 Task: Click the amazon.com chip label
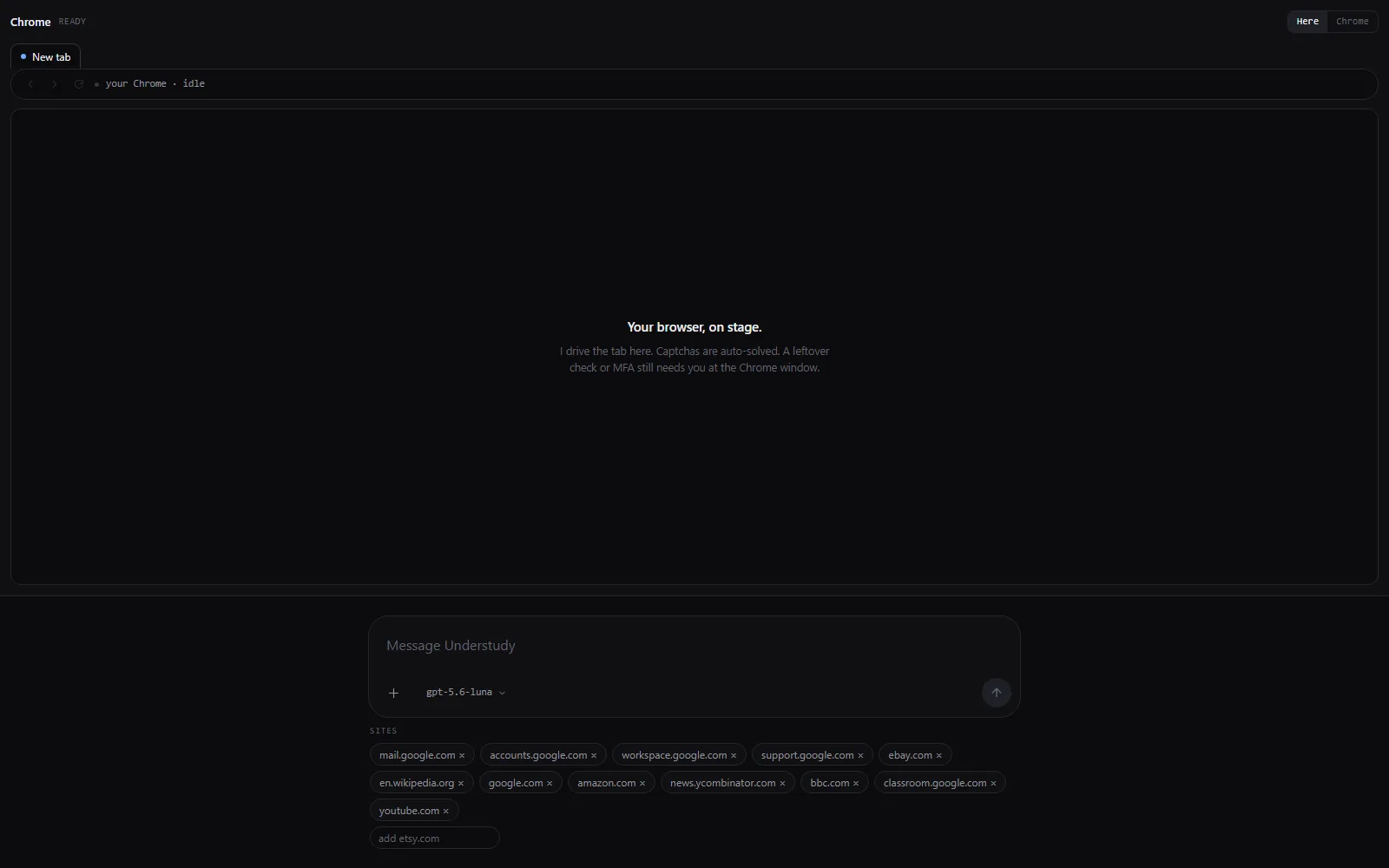[x=606, y=783]
